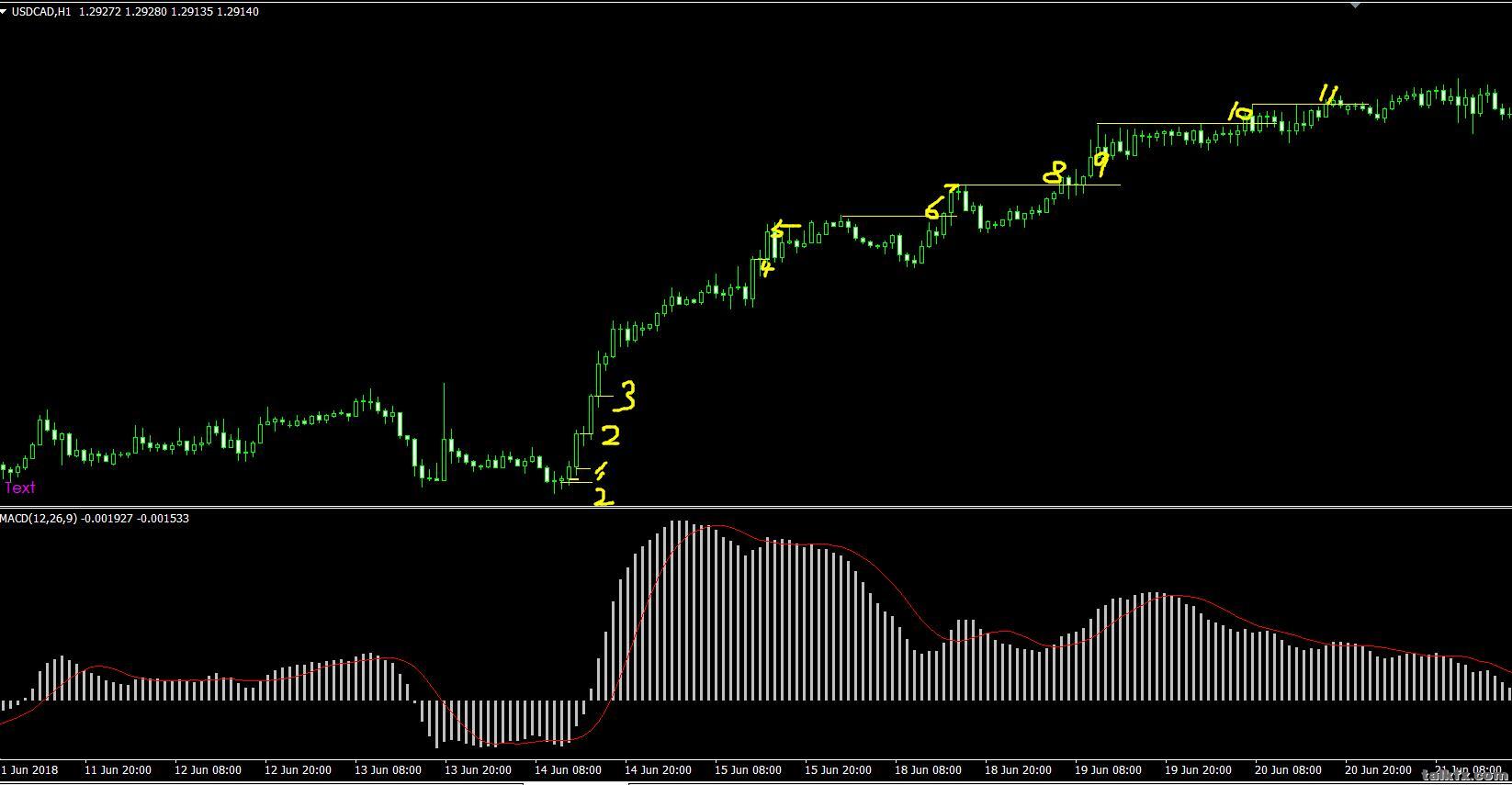Click the "13 Jun 08:00" time label
1512x785 pixels.
point(389,769)
